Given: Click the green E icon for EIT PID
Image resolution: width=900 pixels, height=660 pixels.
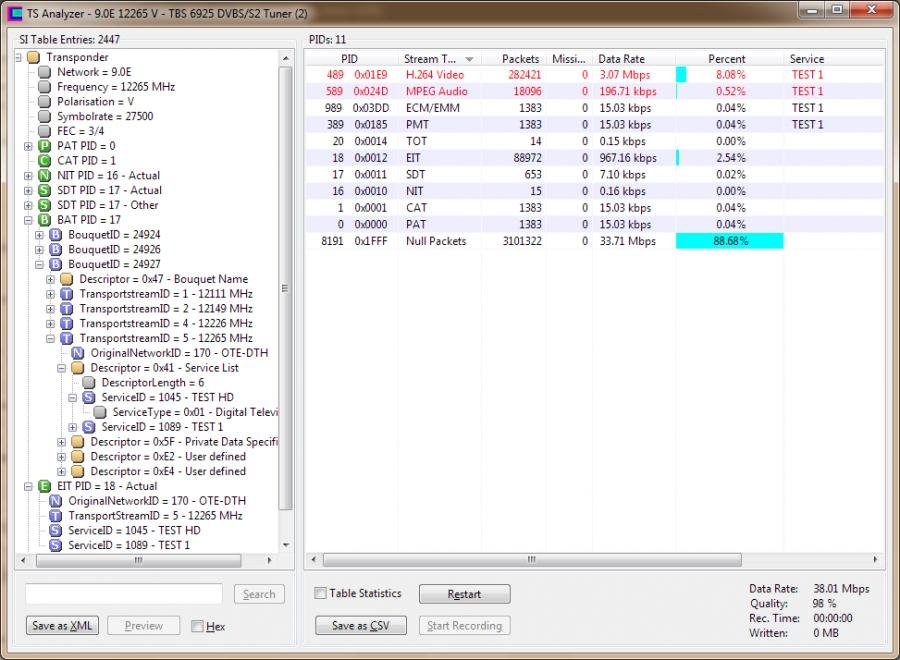Looking at the screenshot, I should [x=45, y=486].
